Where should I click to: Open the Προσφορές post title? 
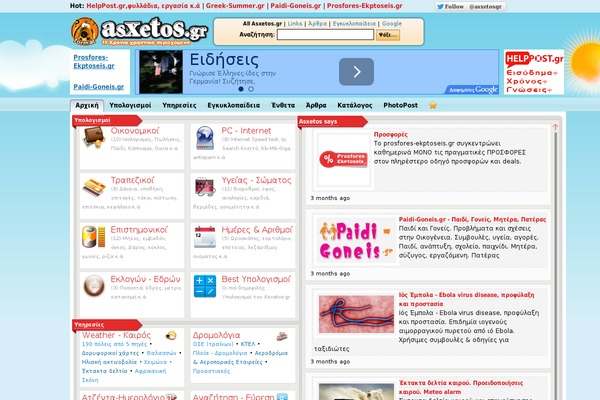tap(391, 134)
